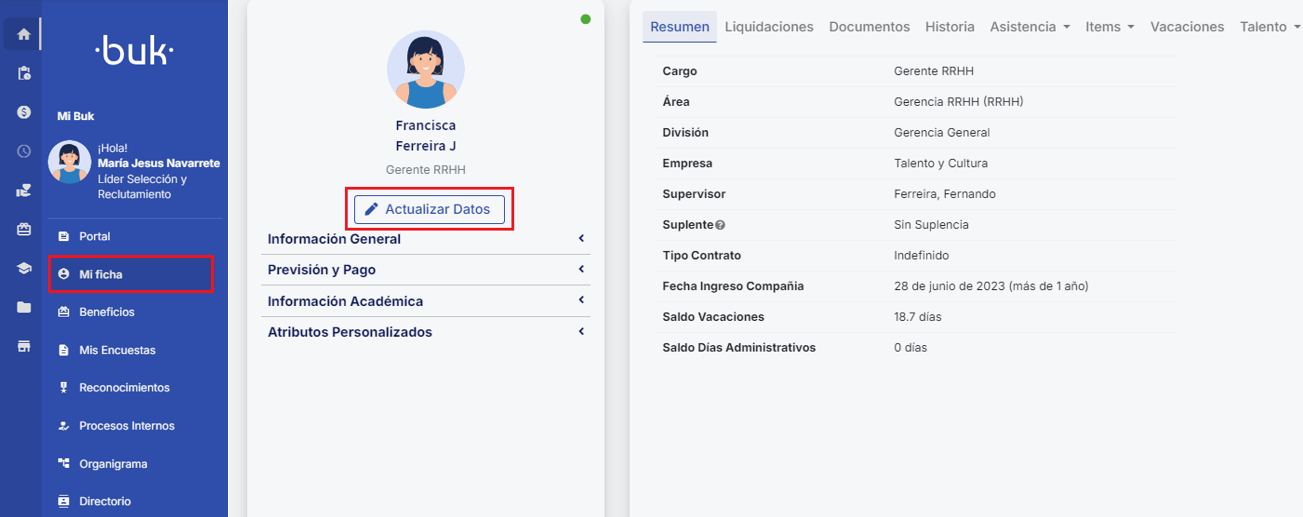Click the Actualizar Datos button

429,209
